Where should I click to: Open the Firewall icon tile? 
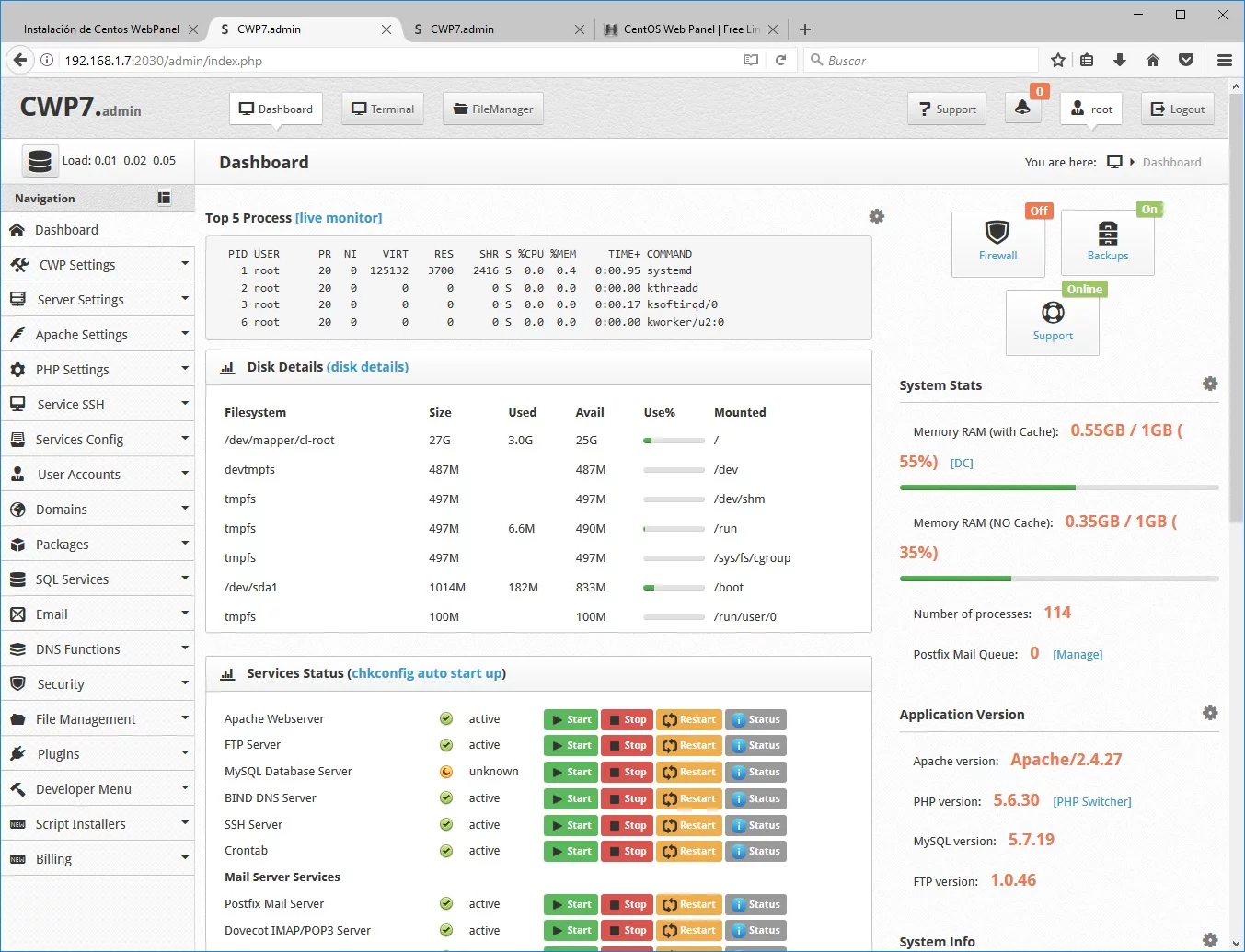pos(997,244)
